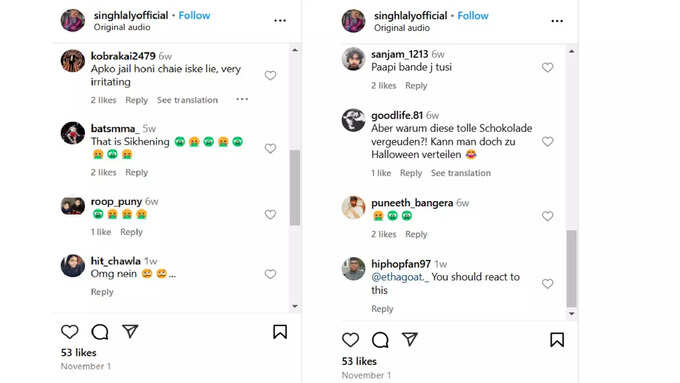
Task: See translation of goodlife.81 comment
Action: click(x=461, y=173)
